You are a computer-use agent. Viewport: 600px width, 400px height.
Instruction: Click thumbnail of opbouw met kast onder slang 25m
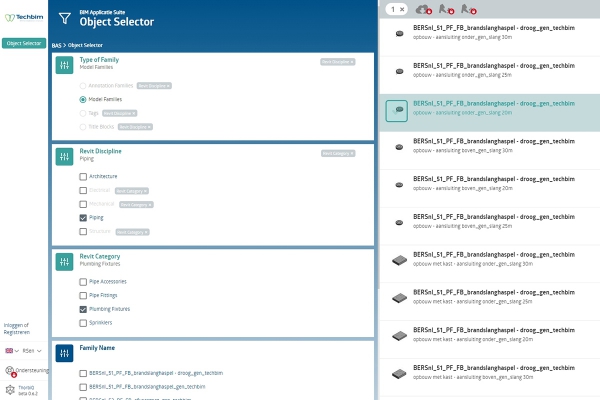tap(399, 298)
